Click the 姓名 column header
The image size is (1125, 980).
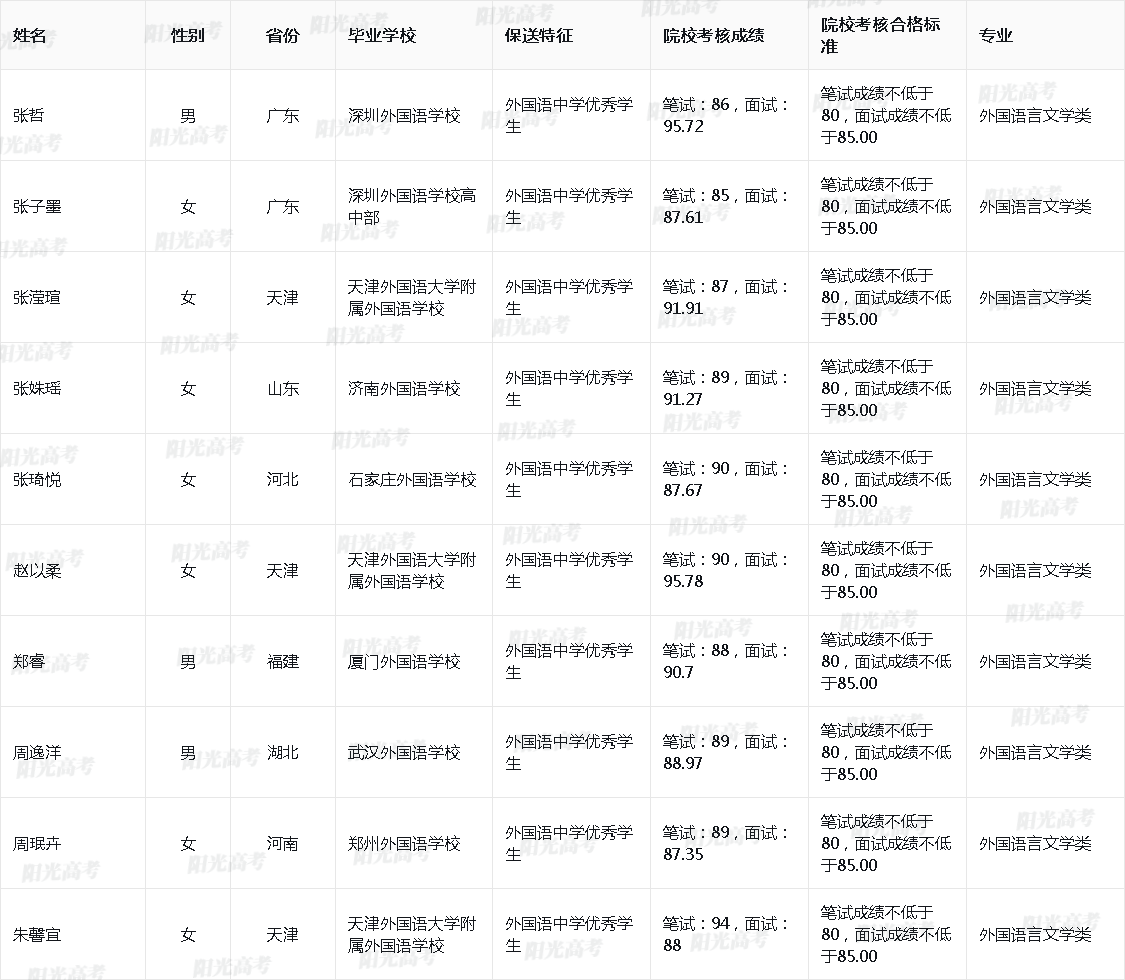30,36
